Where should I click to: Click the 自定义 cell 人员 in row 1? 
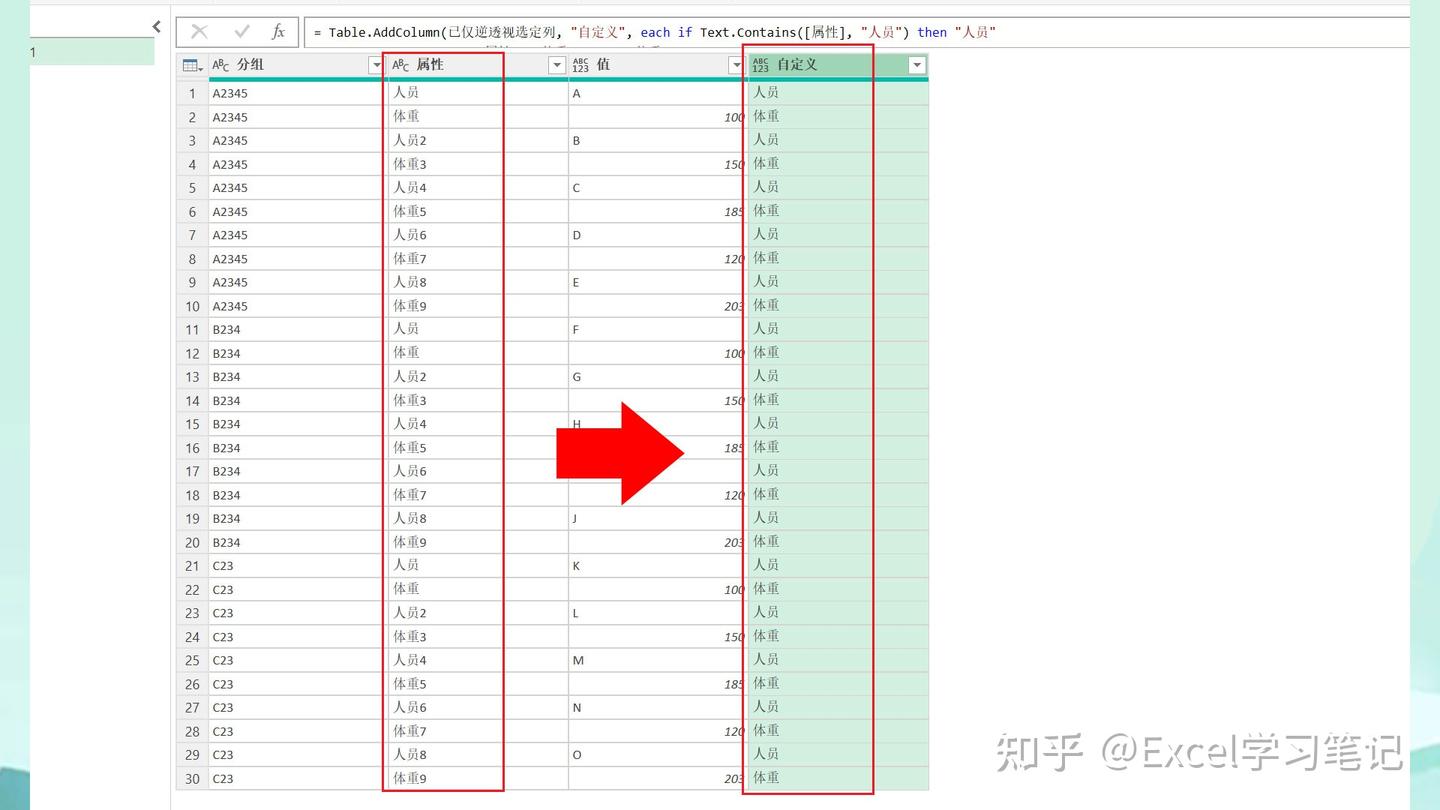837,93
